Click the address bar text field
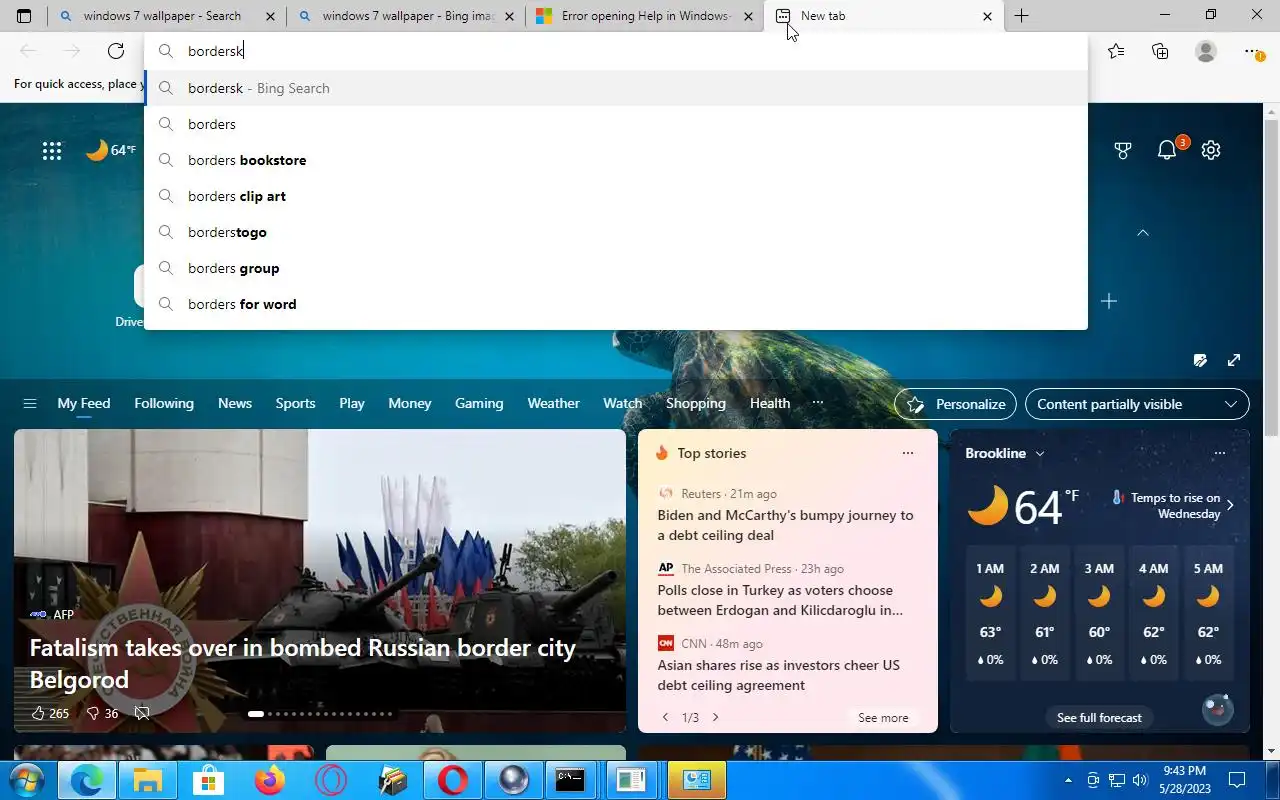 pos(616,51)
